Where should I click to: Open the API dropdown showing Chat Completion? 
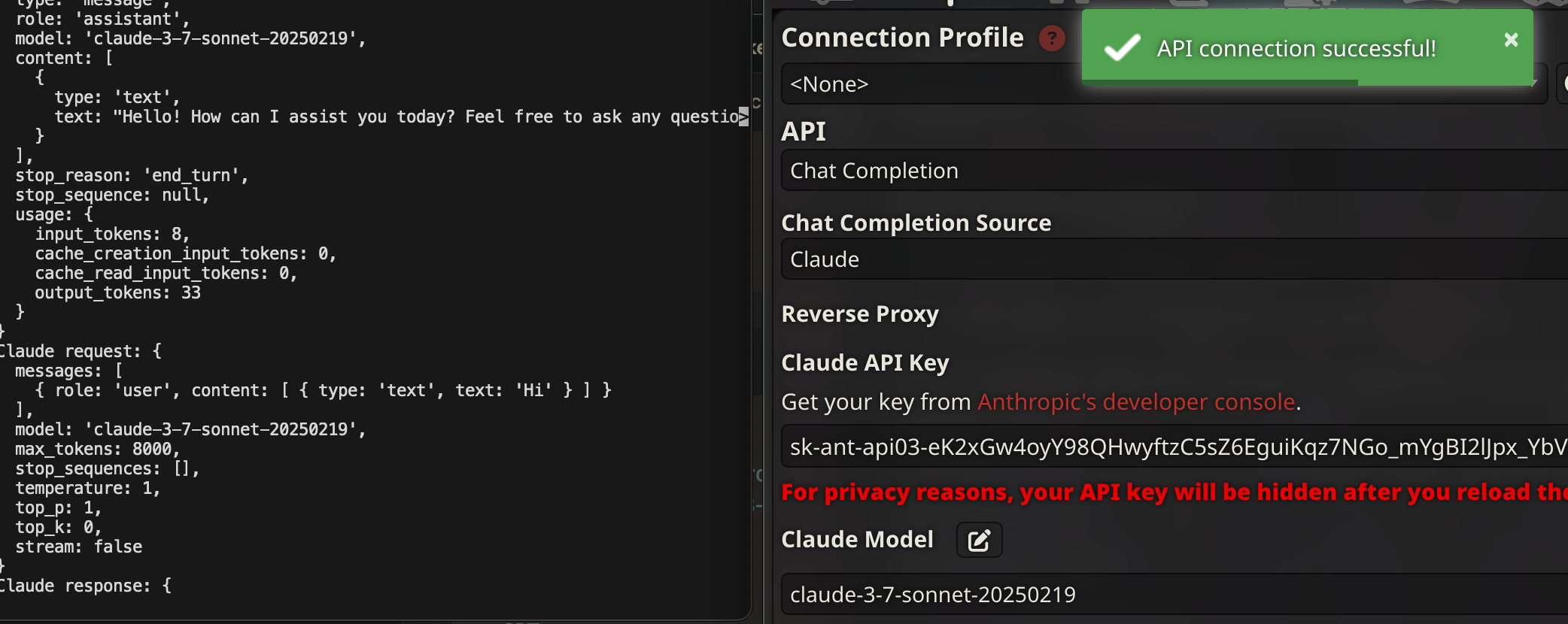point(1174,171)
